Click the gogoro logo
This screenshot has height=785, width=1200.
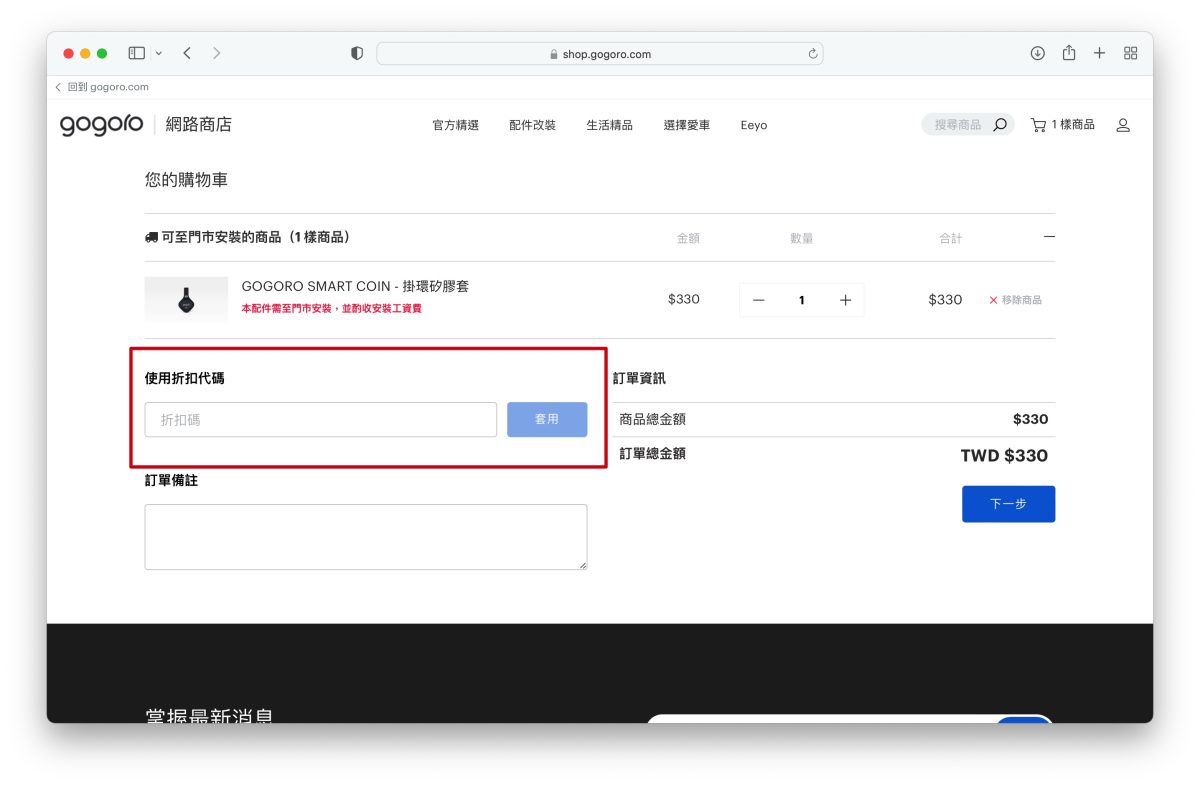pos(101,125)
